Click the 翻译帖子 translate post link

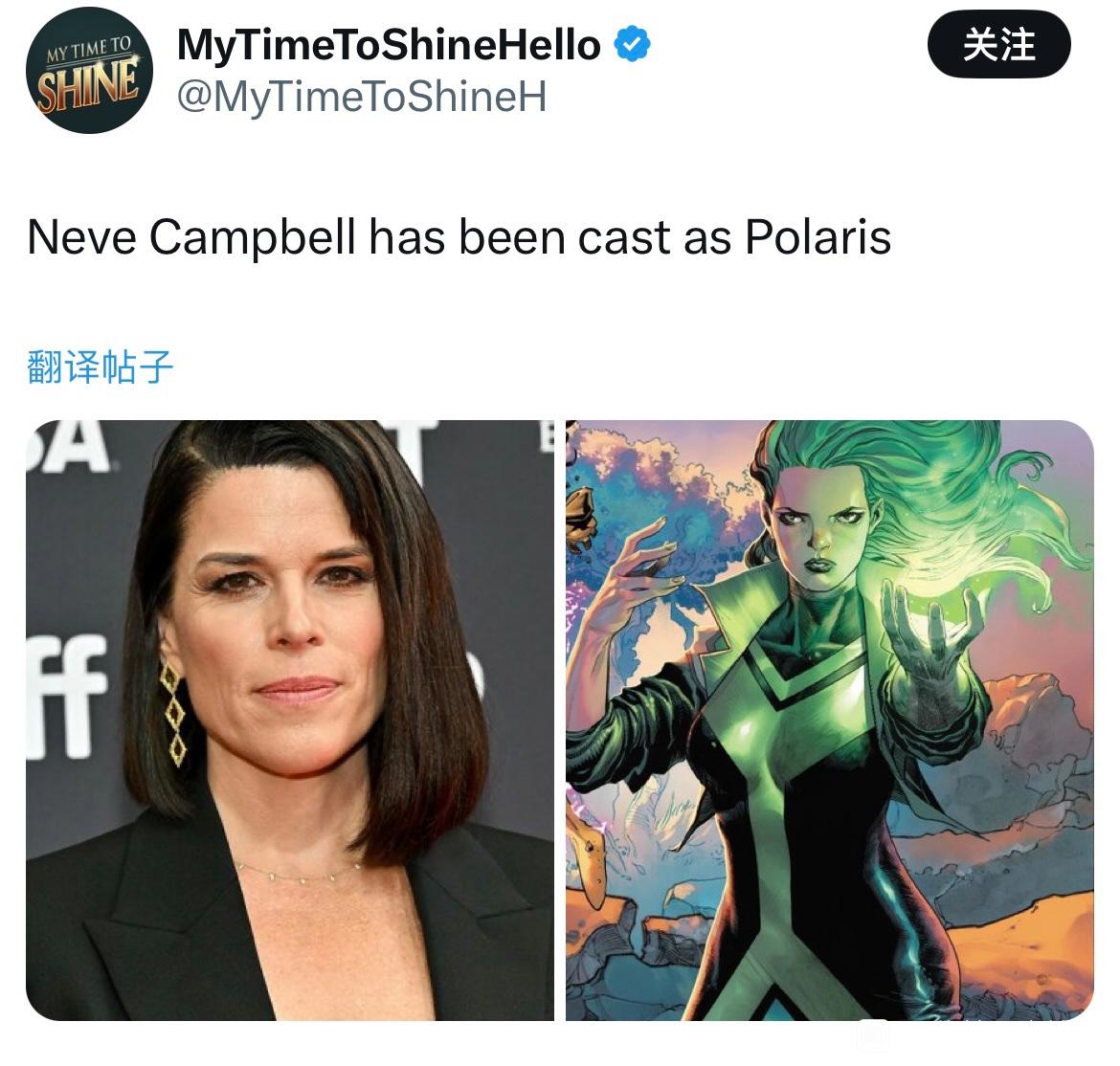pos(100,367)
